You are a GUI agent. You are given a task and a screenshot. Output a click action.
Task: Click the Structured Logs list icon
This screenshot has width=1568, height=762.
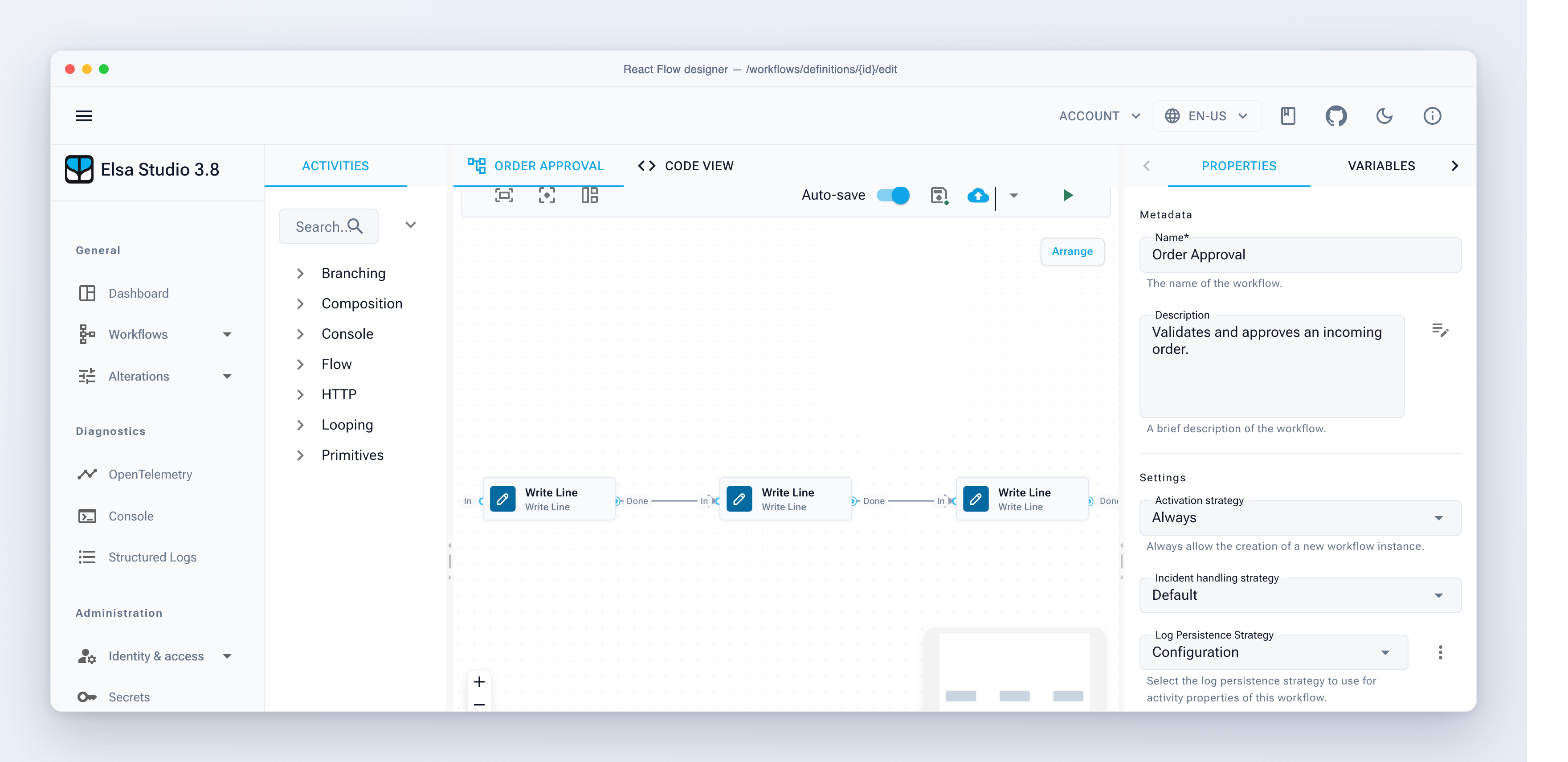tap(87, 557)
